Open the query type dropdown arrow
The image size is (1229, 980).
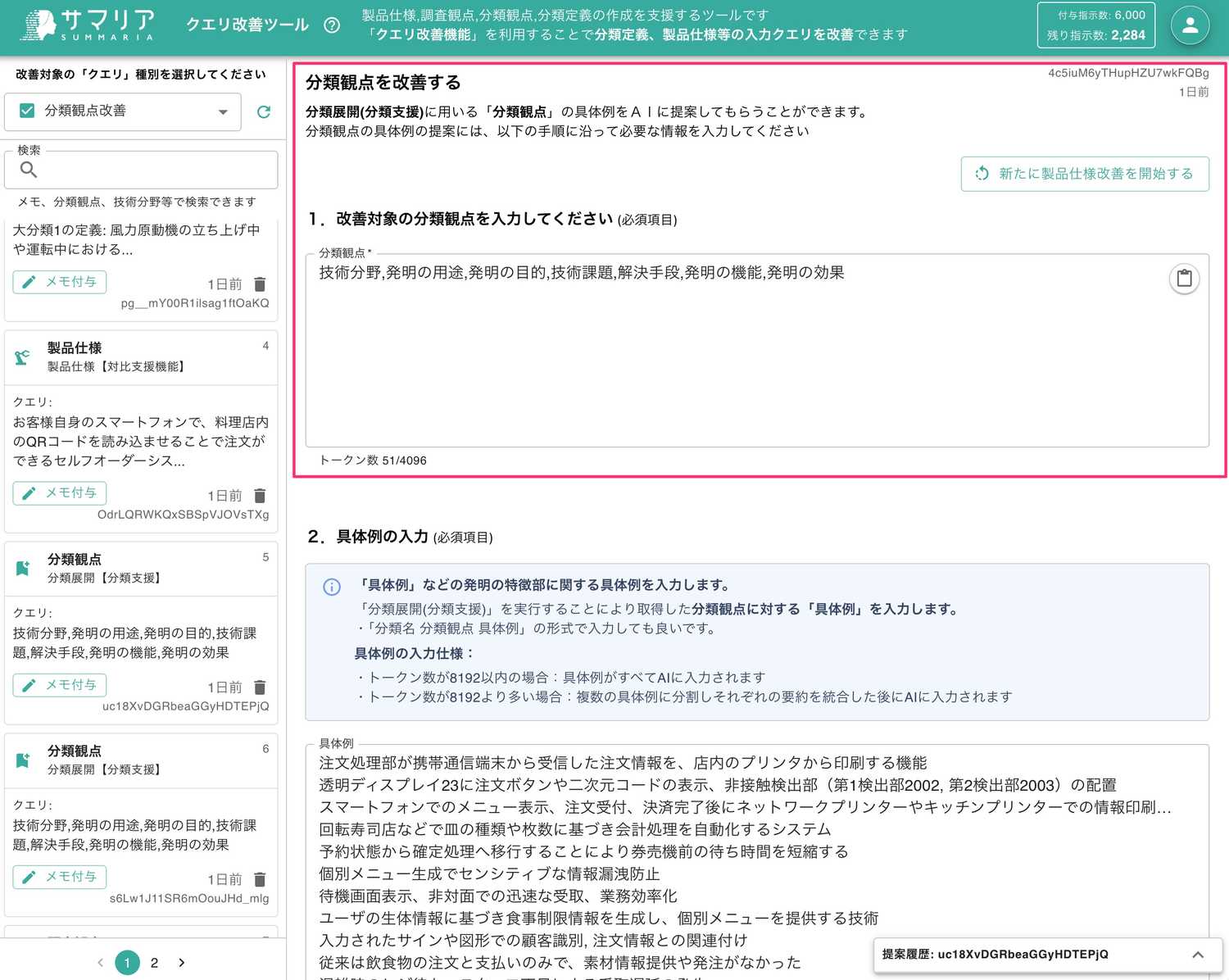point(223,112)
